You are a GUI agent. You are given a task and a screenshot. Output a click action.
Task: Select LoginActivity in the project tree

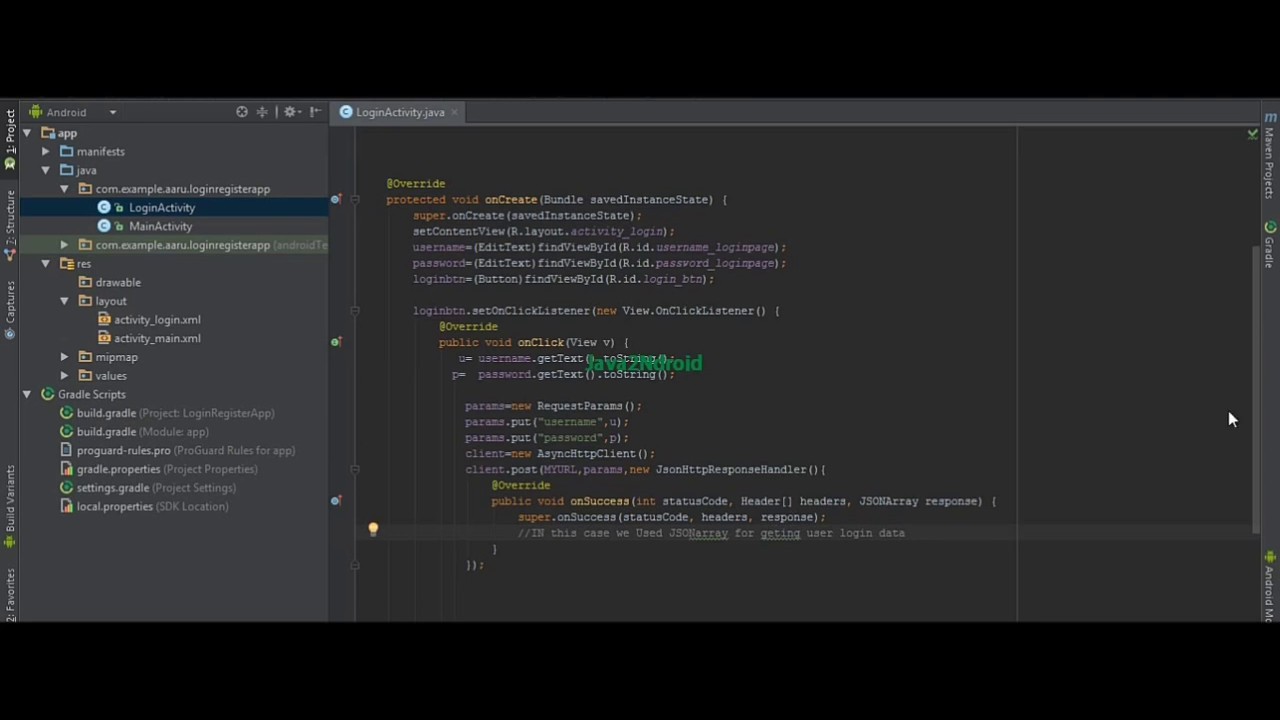click(x=162, y=207)
